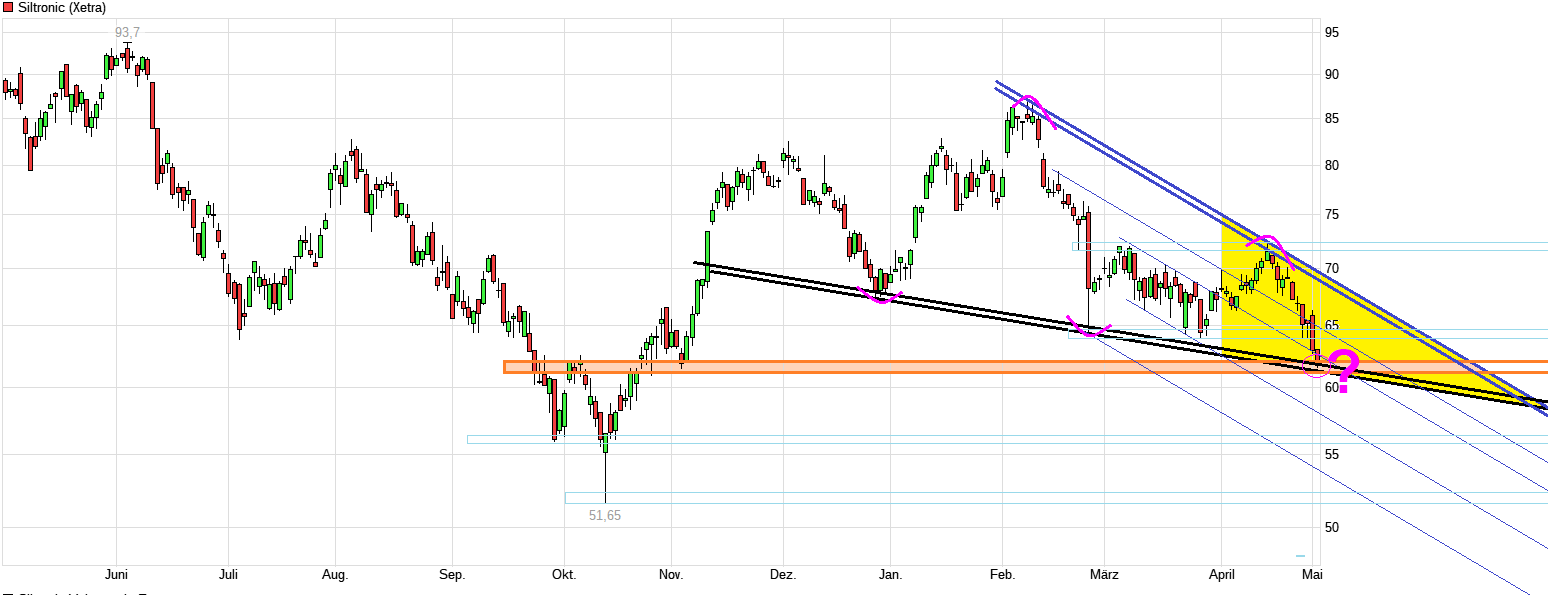Click the small magenta circle near price 61
Screen dimensions: 1548x595
point(1318,366)
